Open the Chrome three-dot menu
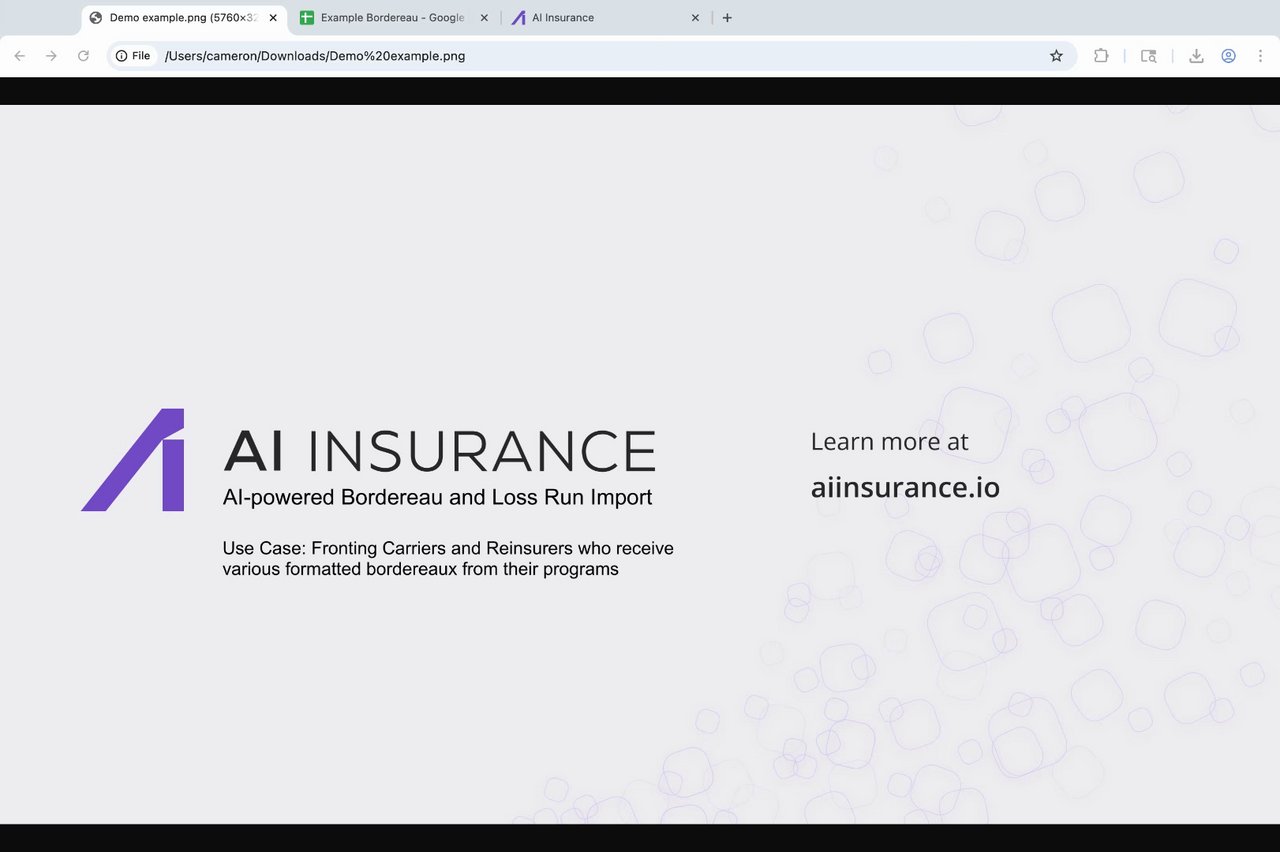The height and width of the screenshot is (852, 1280). [1260, 56]
